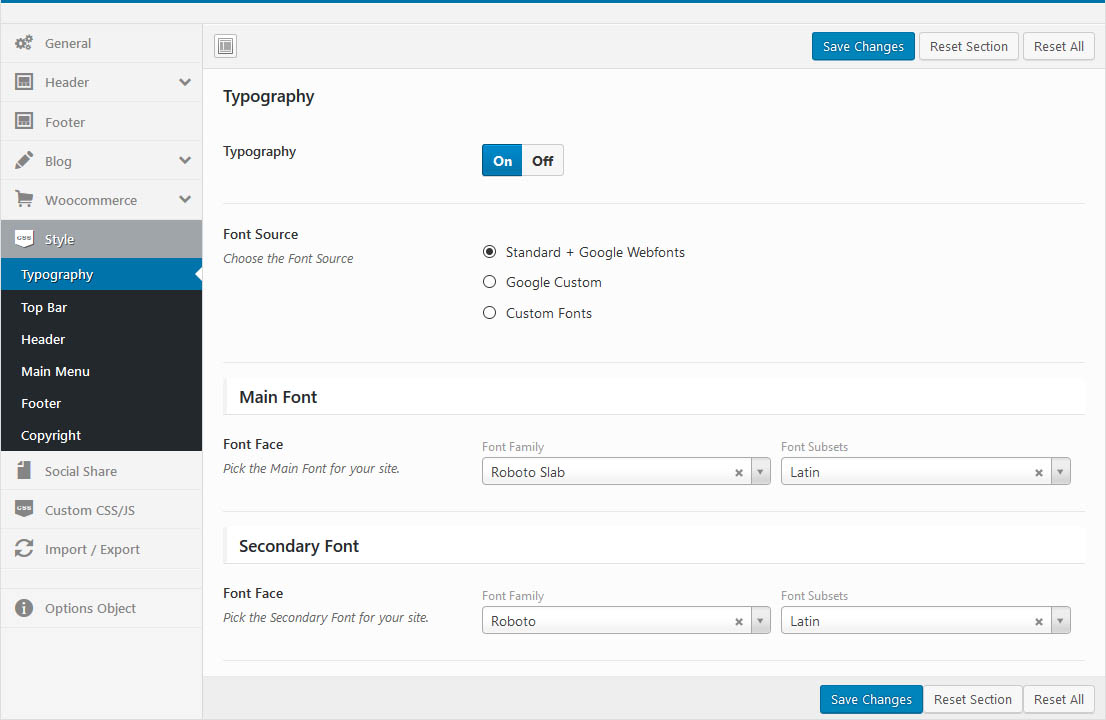Click the Blog pencil icon

click(24, 160)
